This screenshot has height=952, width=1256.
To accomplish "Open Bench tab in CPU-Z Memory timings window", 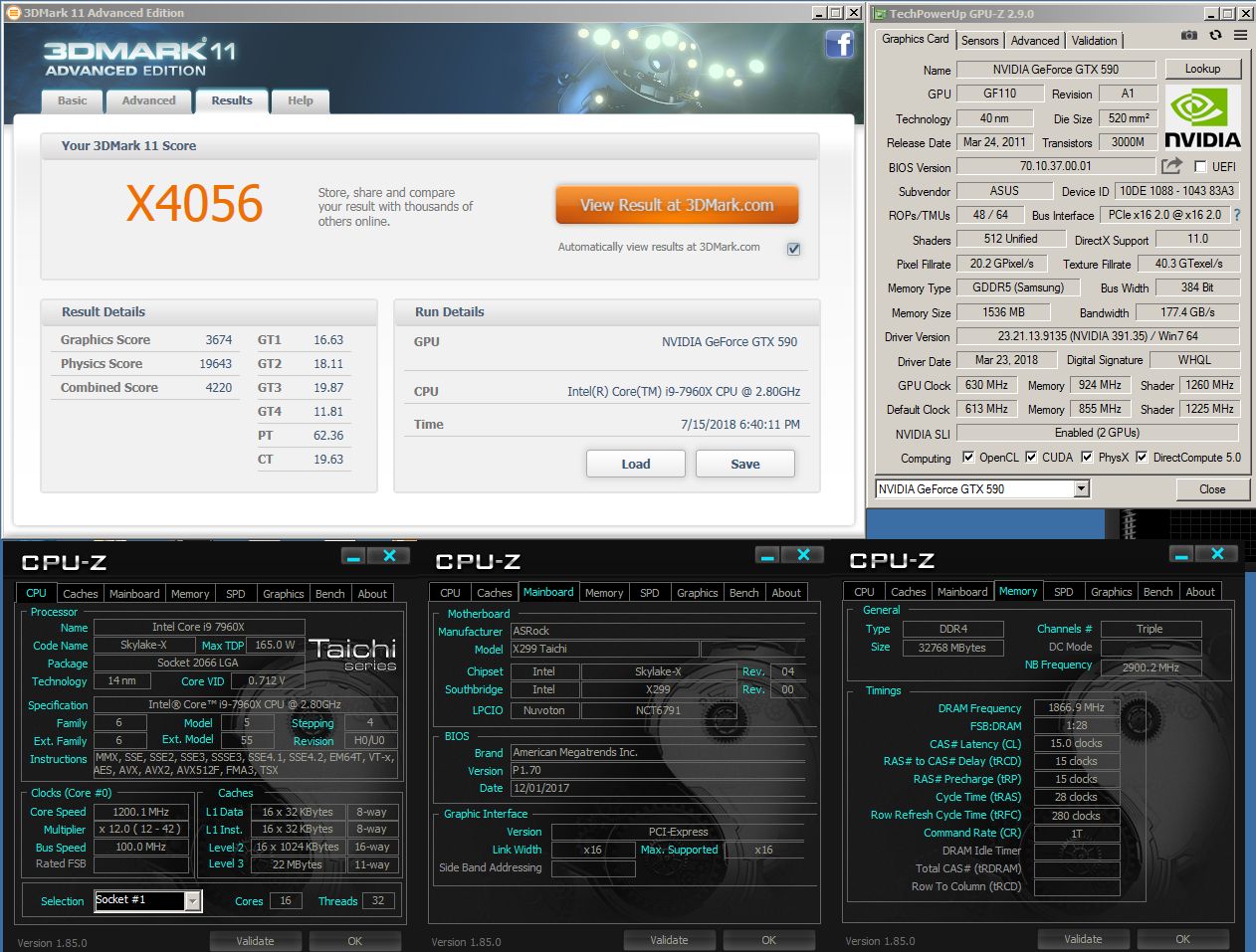I will coord(1157,592).
